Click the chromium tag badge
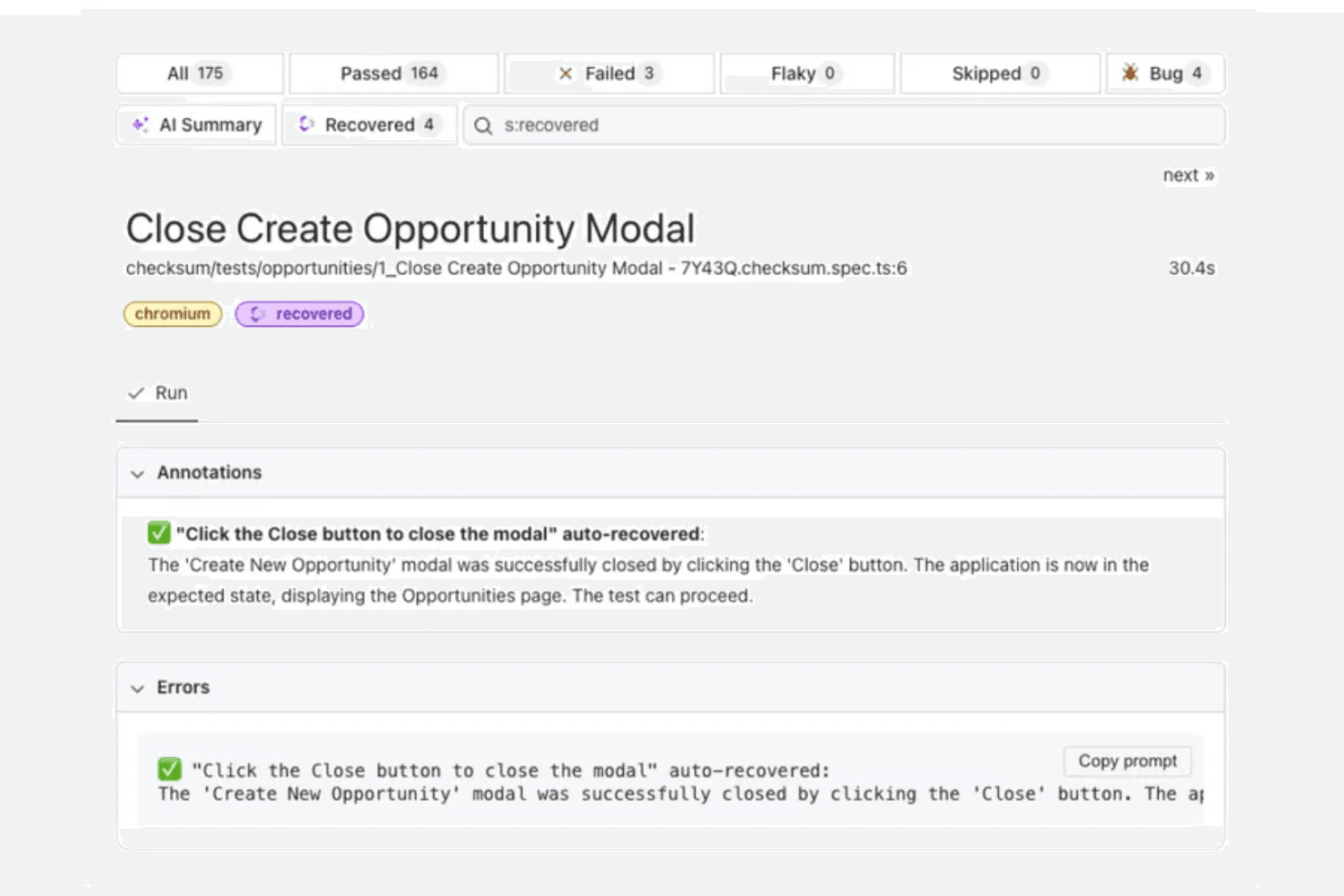Screen dimensions: 1344x896 173,314
